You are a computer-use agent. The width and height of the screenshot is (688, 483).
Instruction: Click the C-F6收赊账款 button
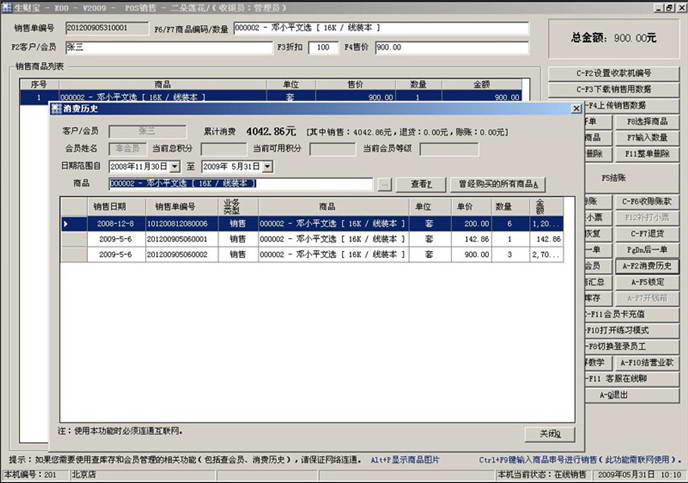(x=647, y=201)
